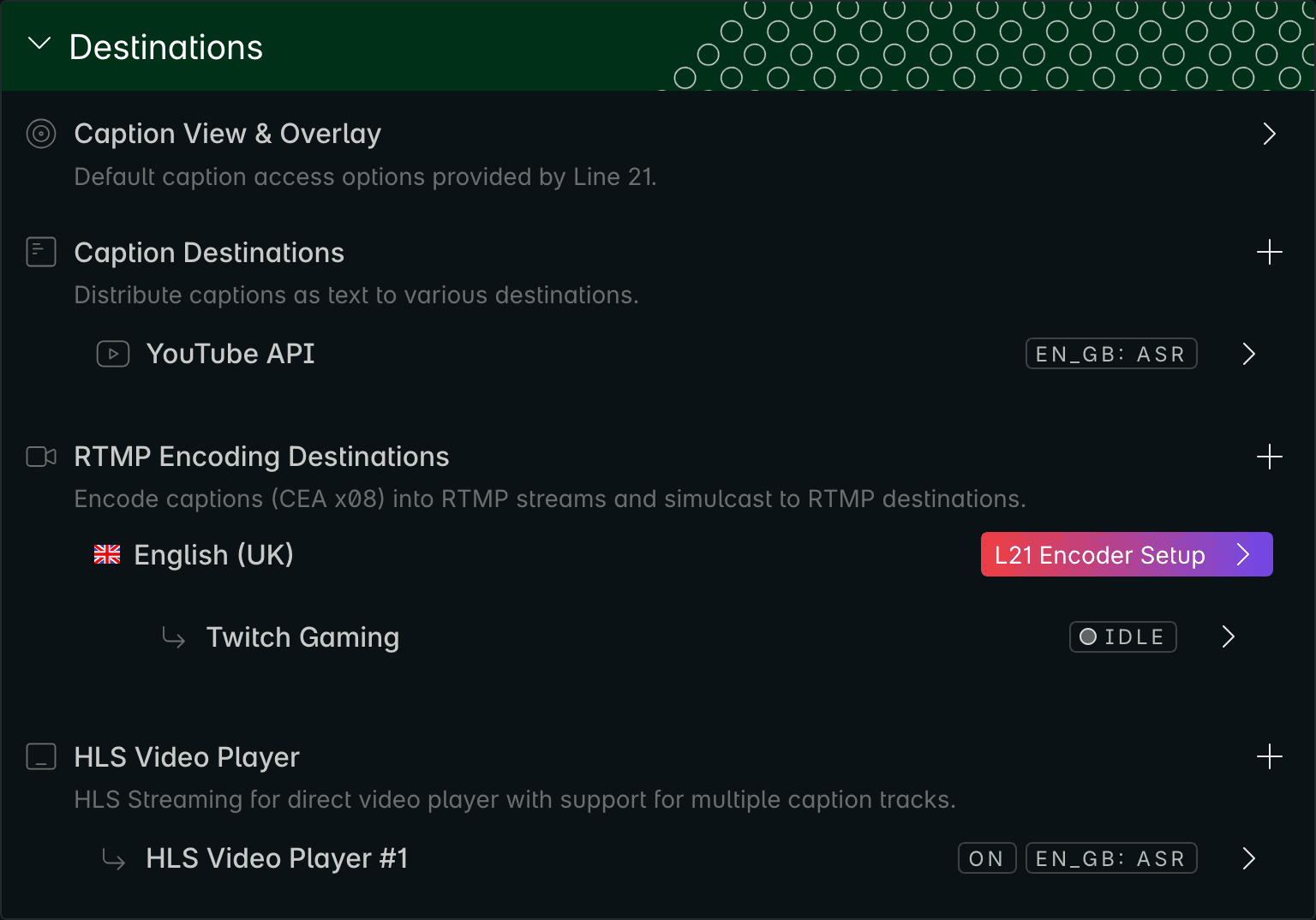
Task: Open HLS Video Player #1 chevron
Action: (1249, 858)
